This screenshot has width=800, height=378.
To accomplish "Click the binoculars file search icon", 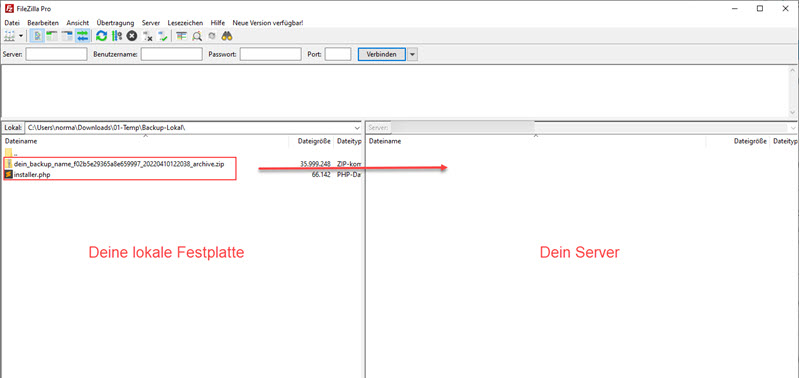I will [x=227, y=36].
